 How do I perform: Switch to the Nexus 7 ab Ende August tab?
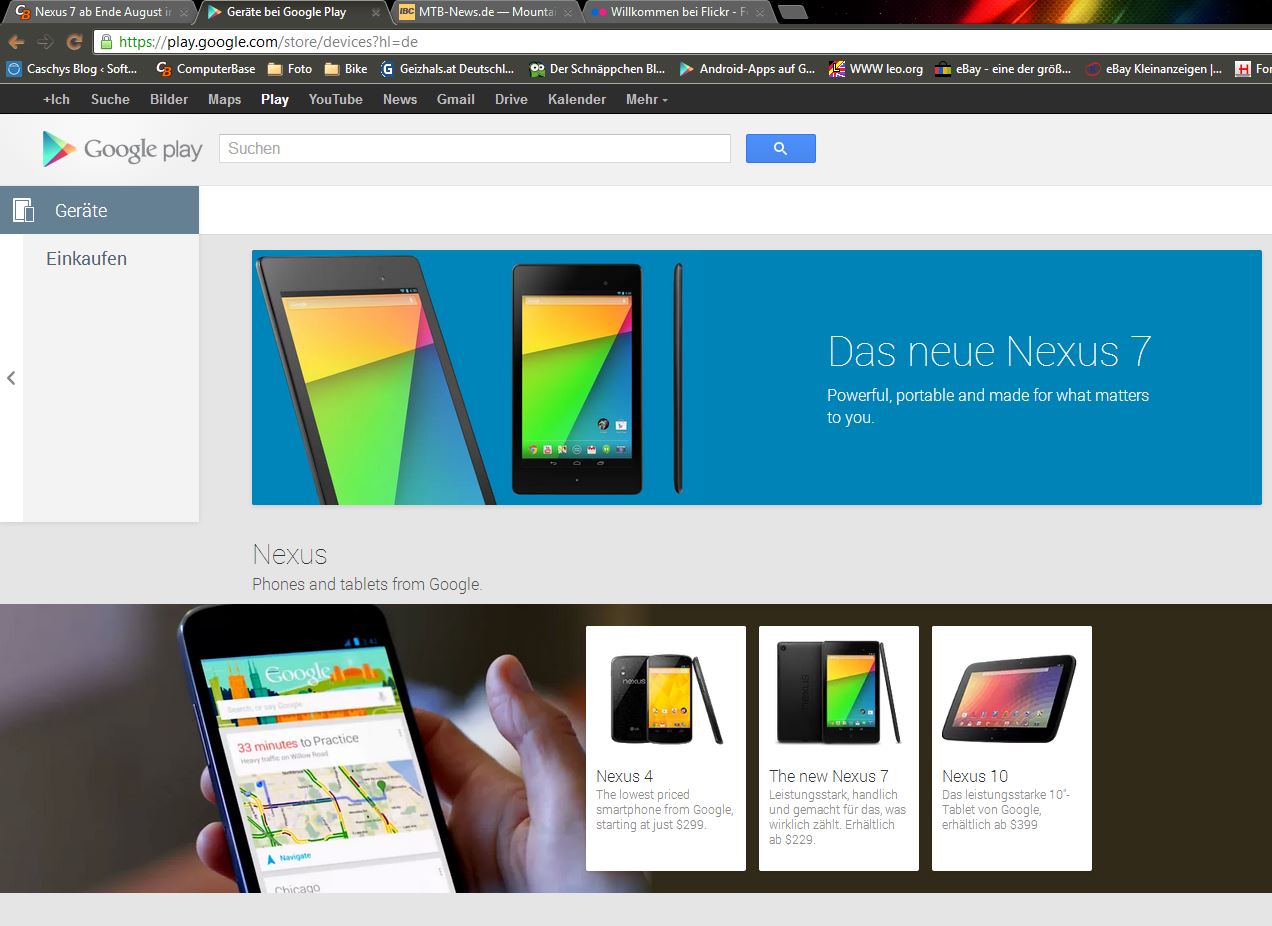coord(100,13)
